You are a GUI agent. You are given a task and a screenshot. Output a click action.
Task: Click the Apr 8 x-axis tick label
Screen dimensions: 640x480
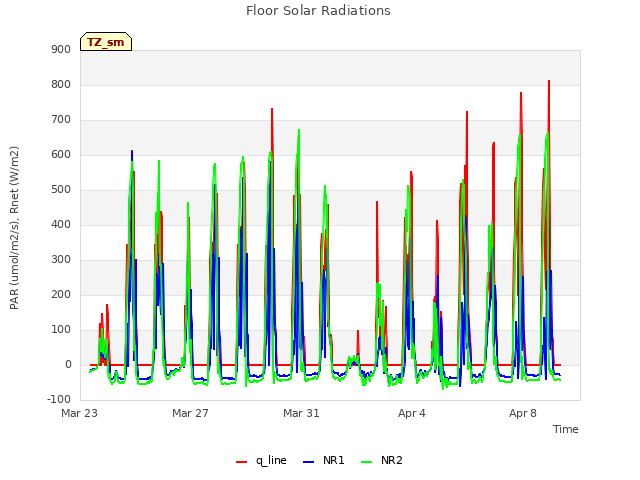point(523,413)
